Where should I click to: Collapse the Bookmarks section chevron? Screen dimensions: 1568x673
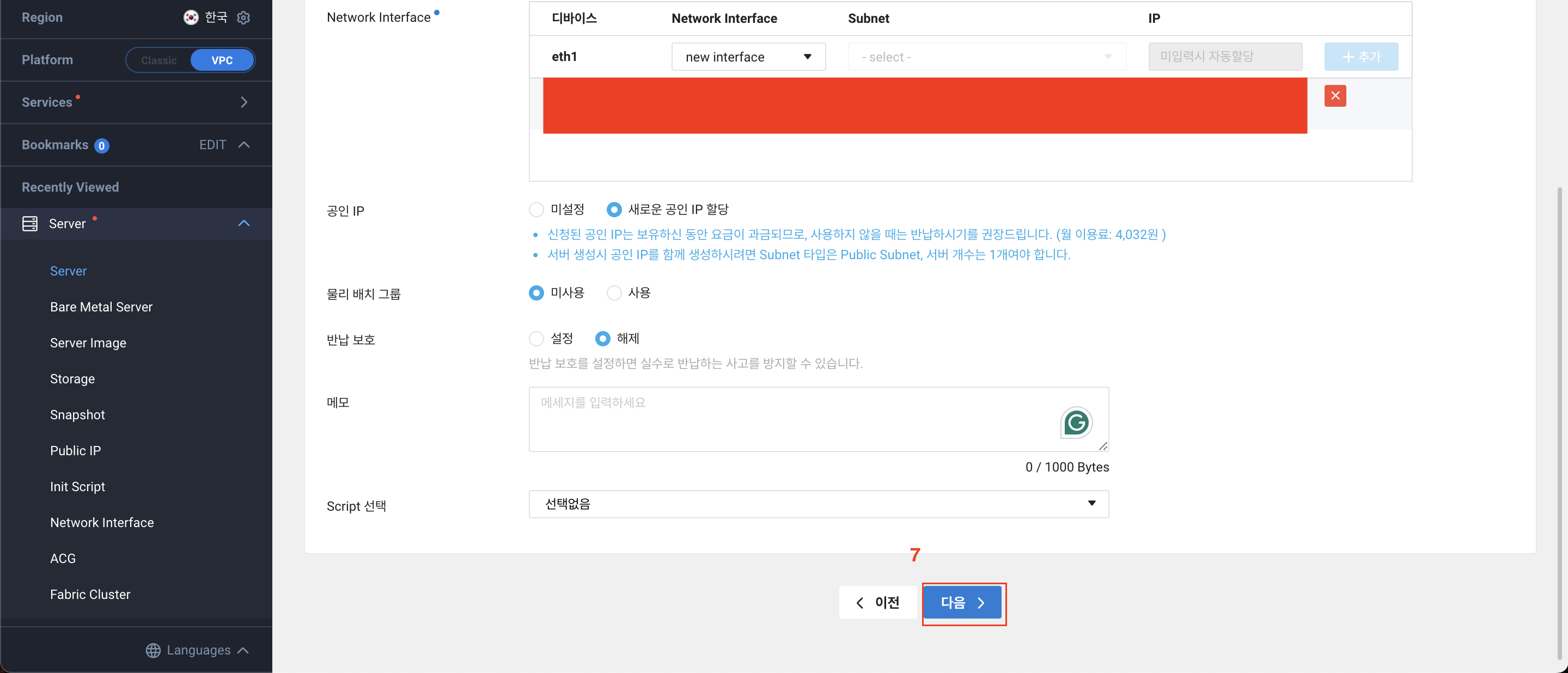click(243, 145)
